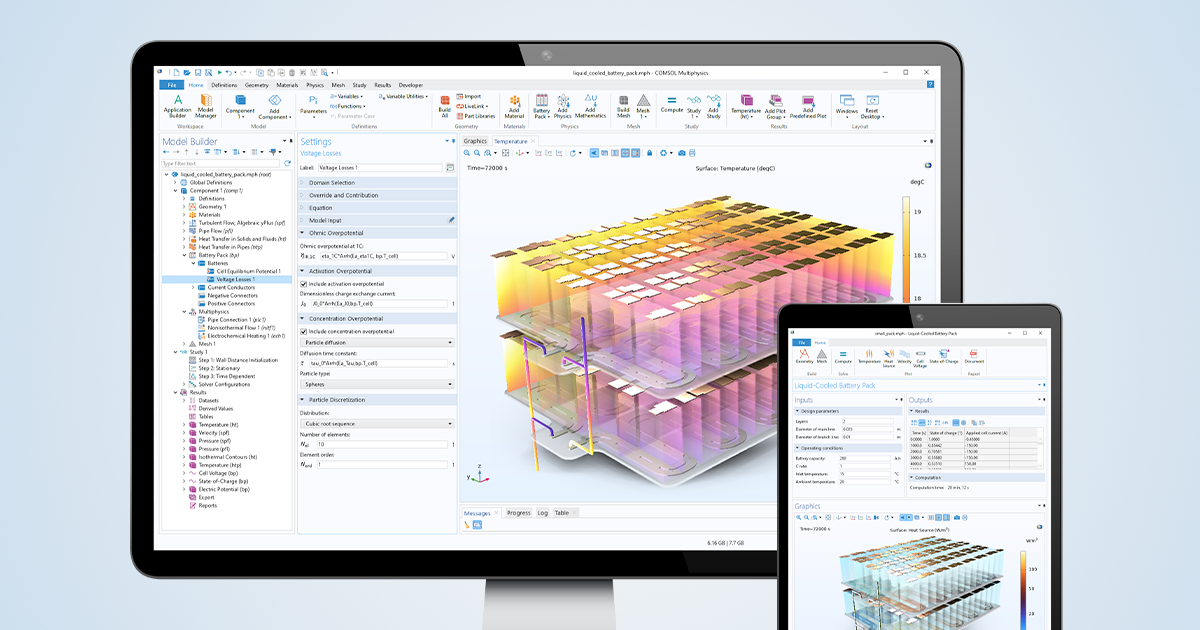Expand the Domain Selection section
Viewport: 1200px width, 630px height.
tap(378, 183)
